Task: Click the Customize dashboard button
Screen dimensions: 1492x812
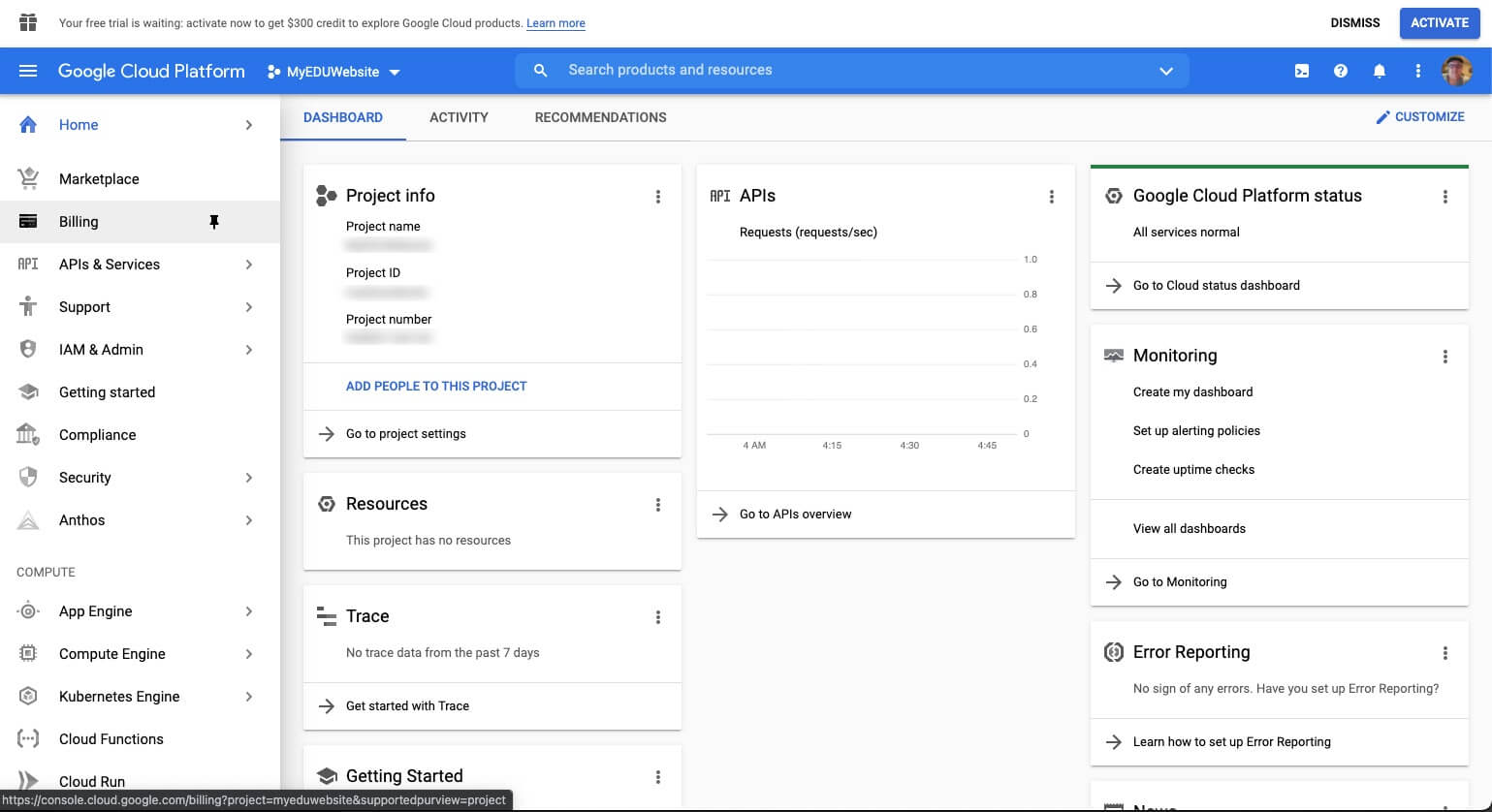Action: pyautogui.click(x=1420, y=117)
